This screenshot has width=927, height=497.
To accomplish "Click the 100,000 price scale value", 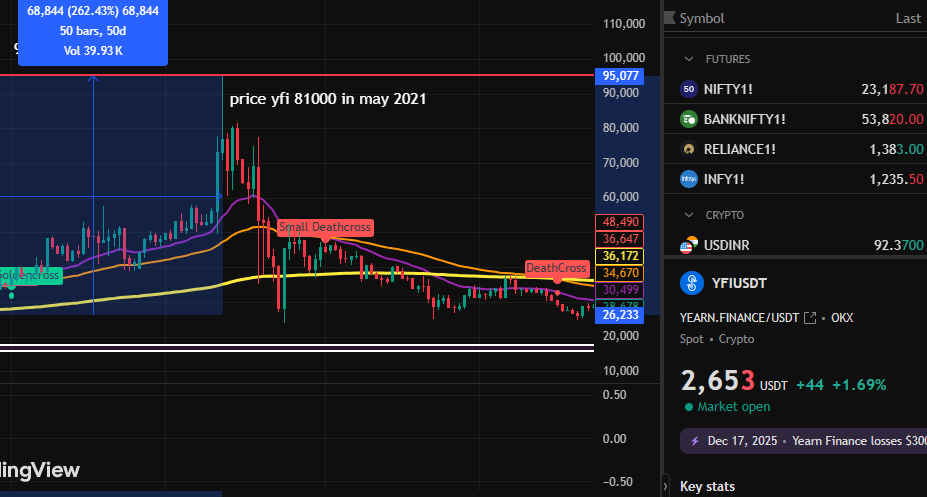I will [x=624, y=58].
